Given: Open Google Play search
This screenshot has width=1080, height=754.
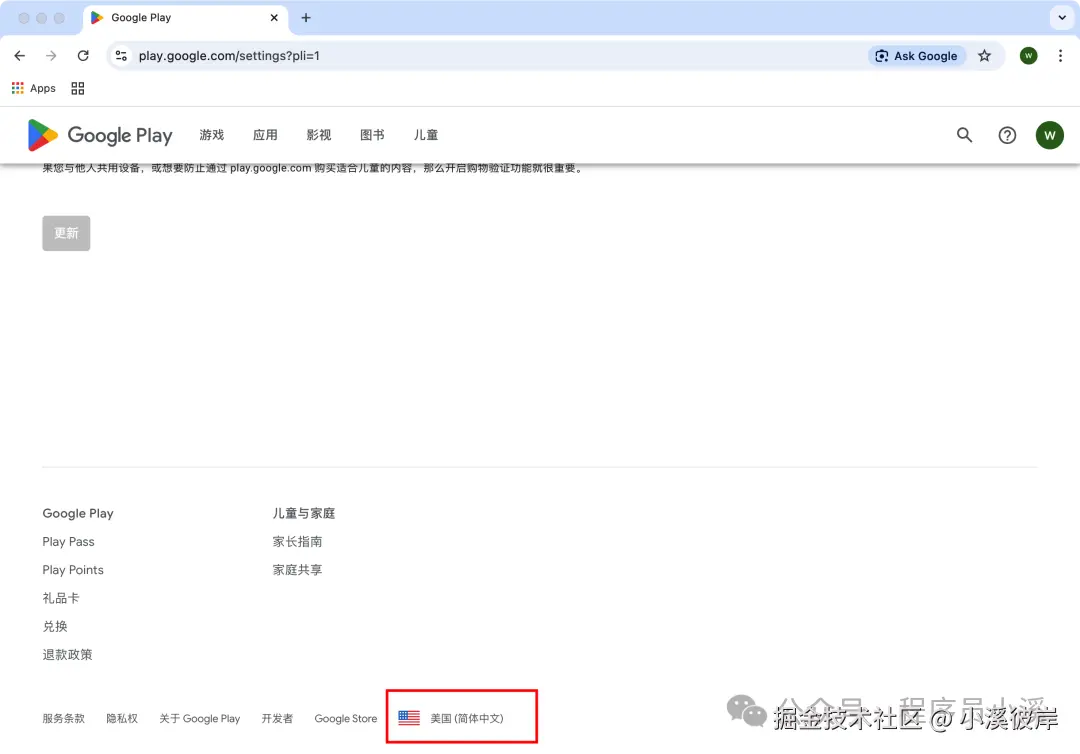Looking at the screenshot, I should (963, 135).
